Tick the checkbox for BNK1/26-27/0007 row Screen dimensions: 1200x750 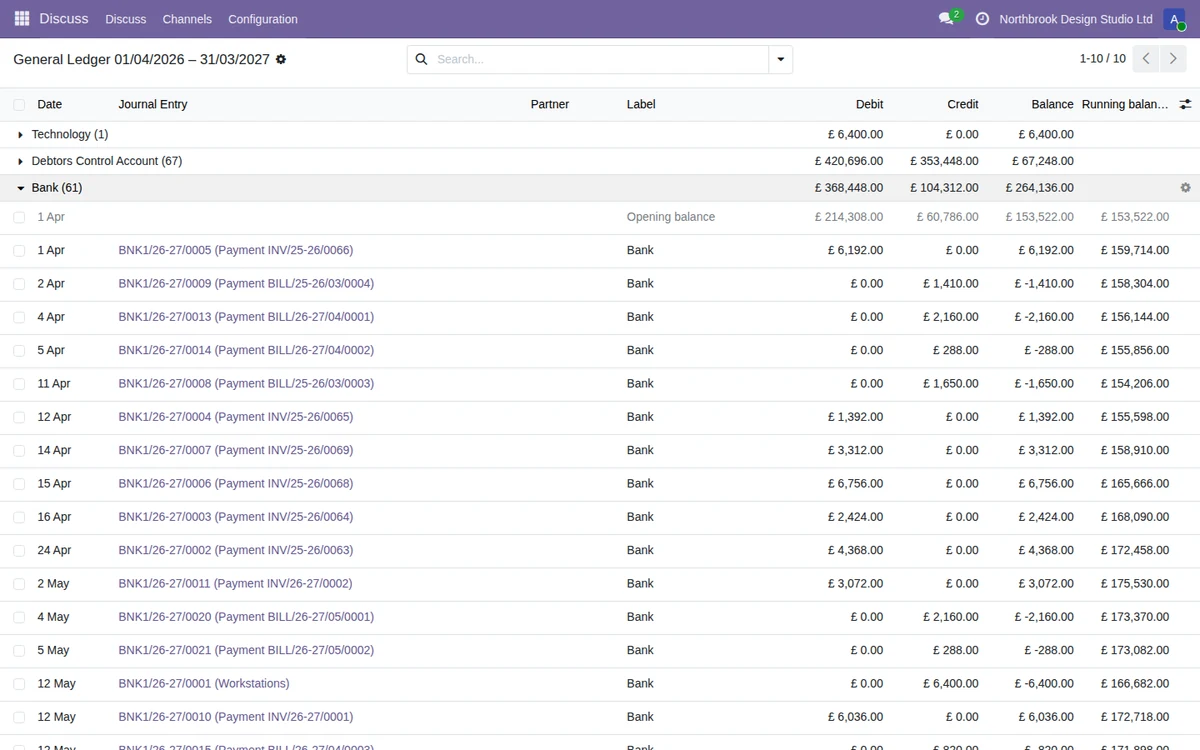pyautogui.click(x=19, y=450)
